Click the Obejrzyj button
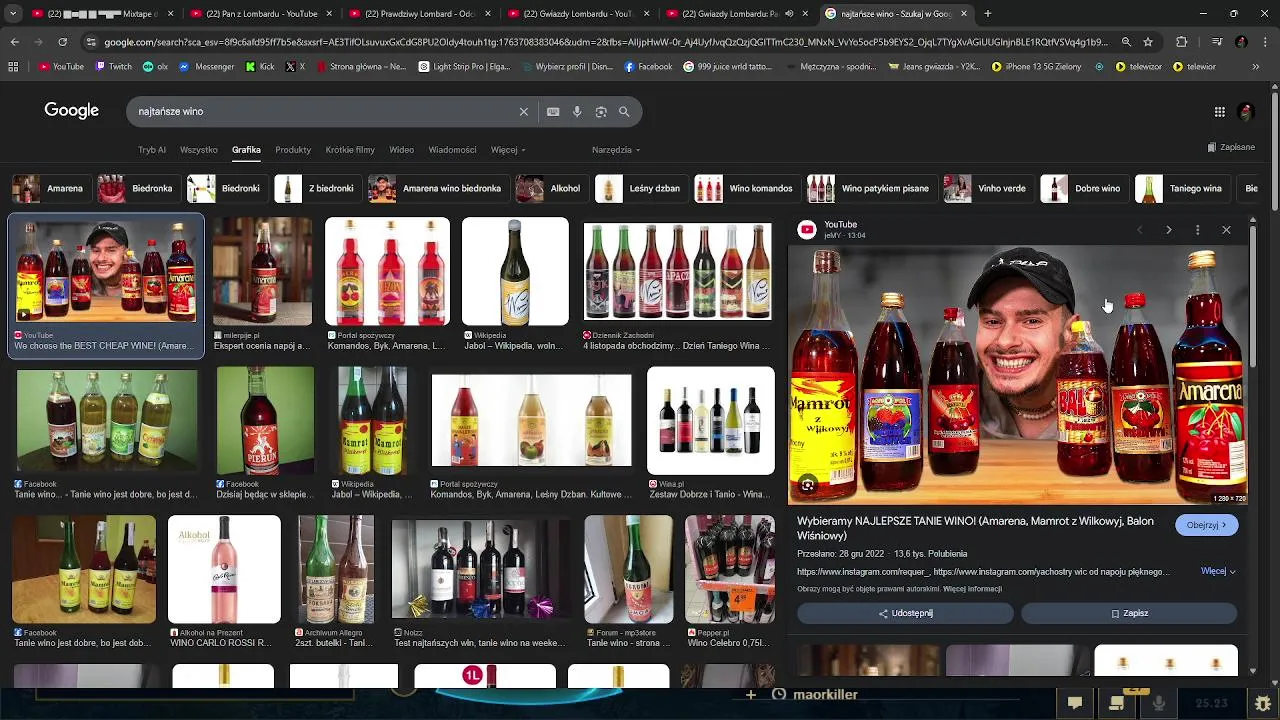The height and width of the screenshot is (720, 1280). (x=1206, y=525)
